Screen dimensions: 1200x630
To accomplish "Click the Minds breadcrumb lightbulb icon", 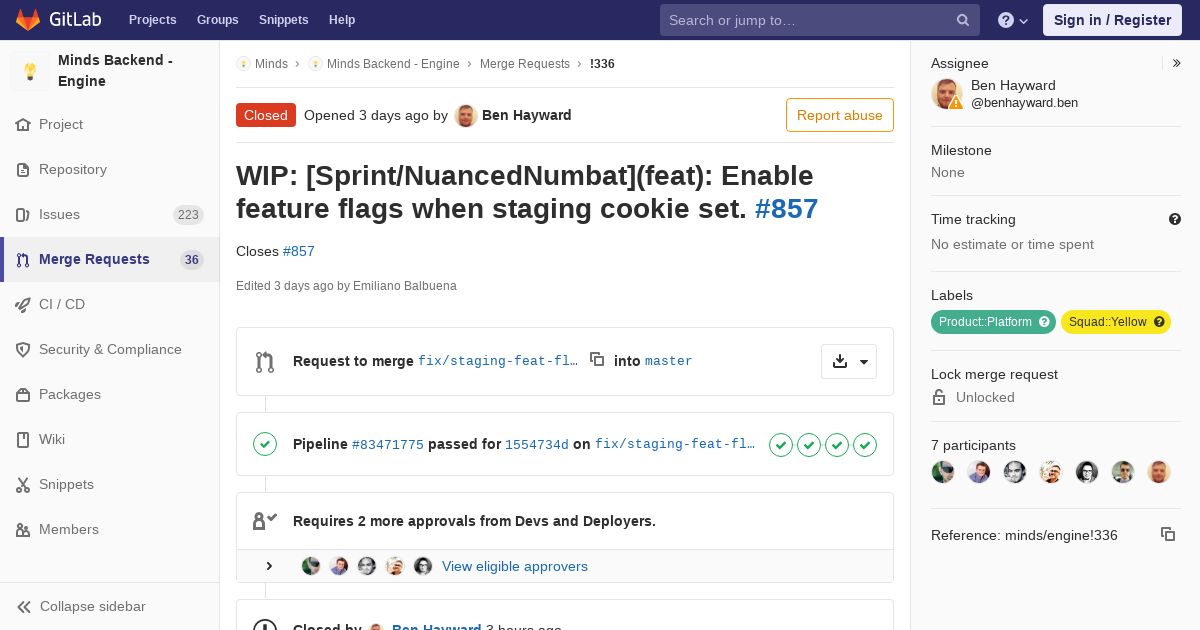I will click(x=243, y=63).
